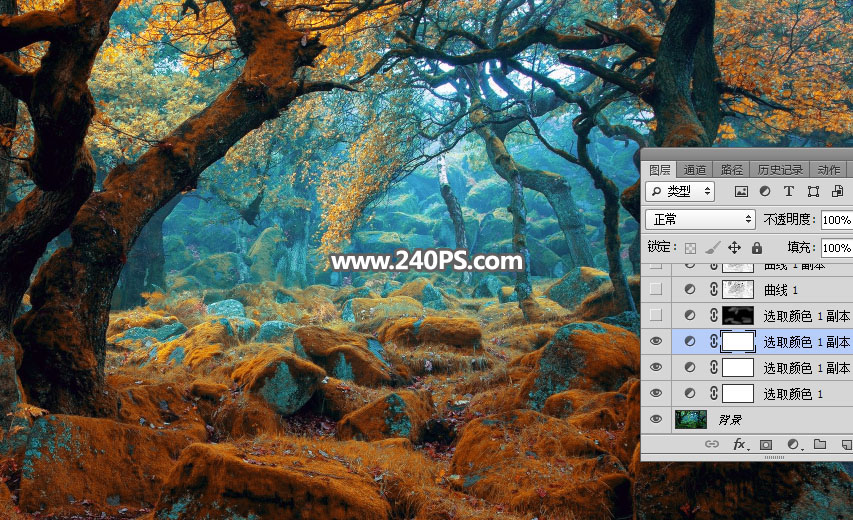Select the framed mask of the highlighted 选取颜色 1 副本 layer
This screenshot has width=853, height=520.
point(738,341)
